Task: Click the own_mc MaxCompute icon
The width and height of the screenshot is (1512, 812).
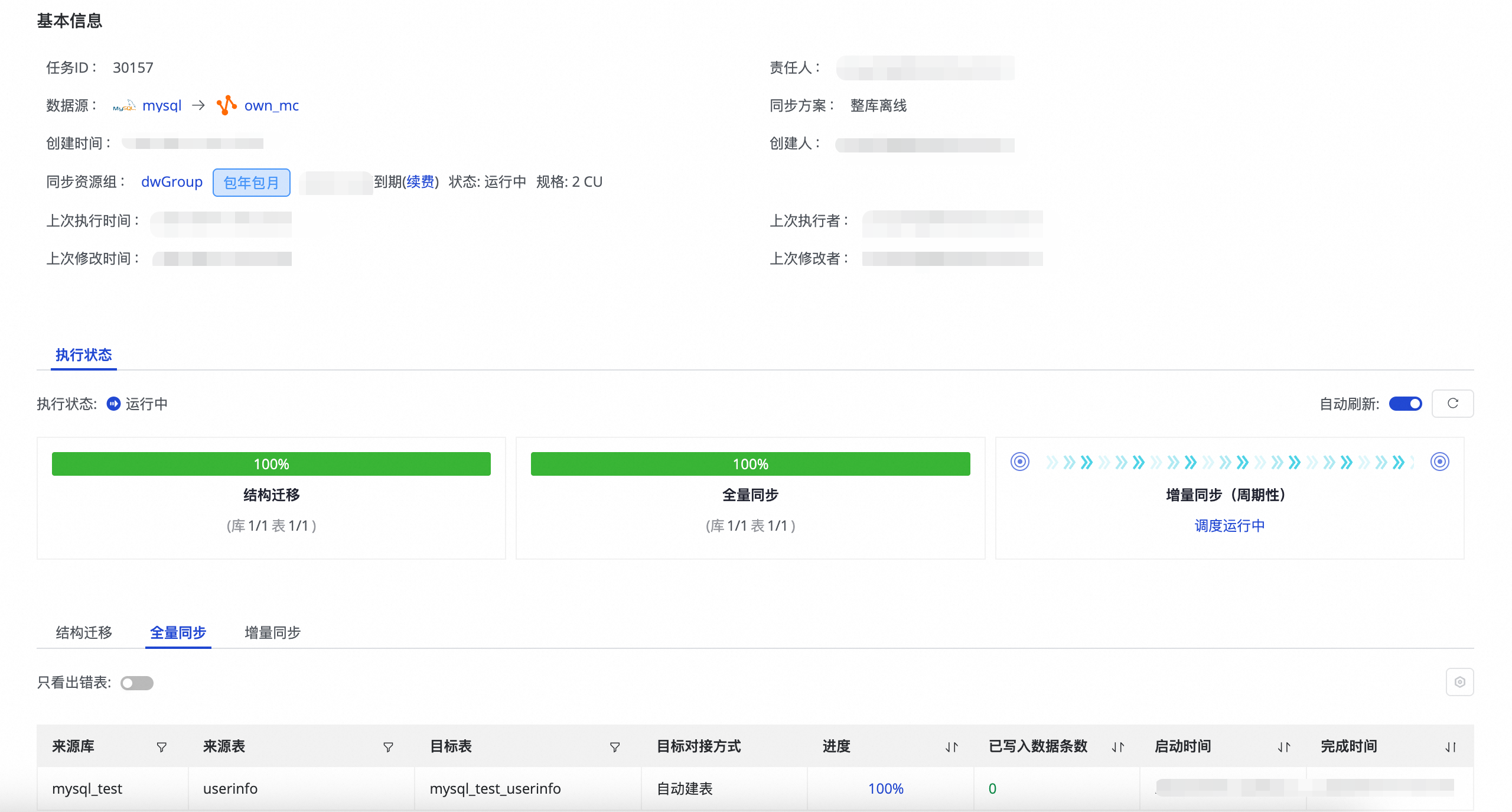Action: (227, 105)
